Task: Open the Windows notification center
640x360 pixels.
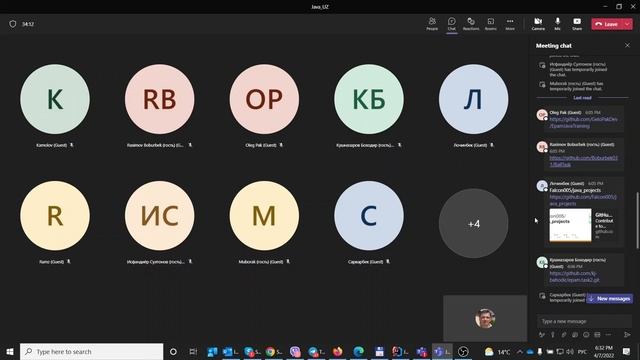Action: tap(627, 351)
